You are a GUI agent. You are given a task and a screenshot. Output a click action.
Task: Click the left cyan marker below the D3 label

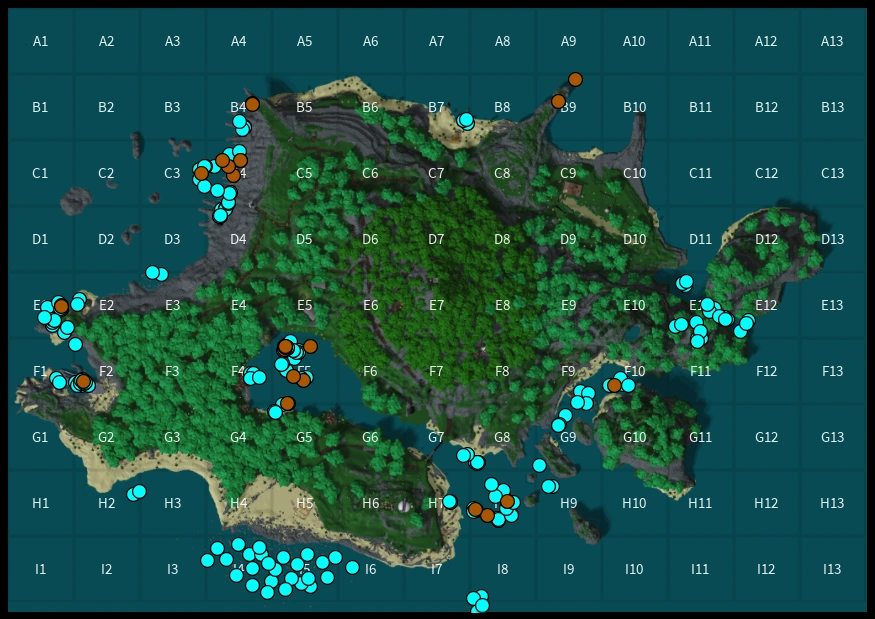(152, 272)
